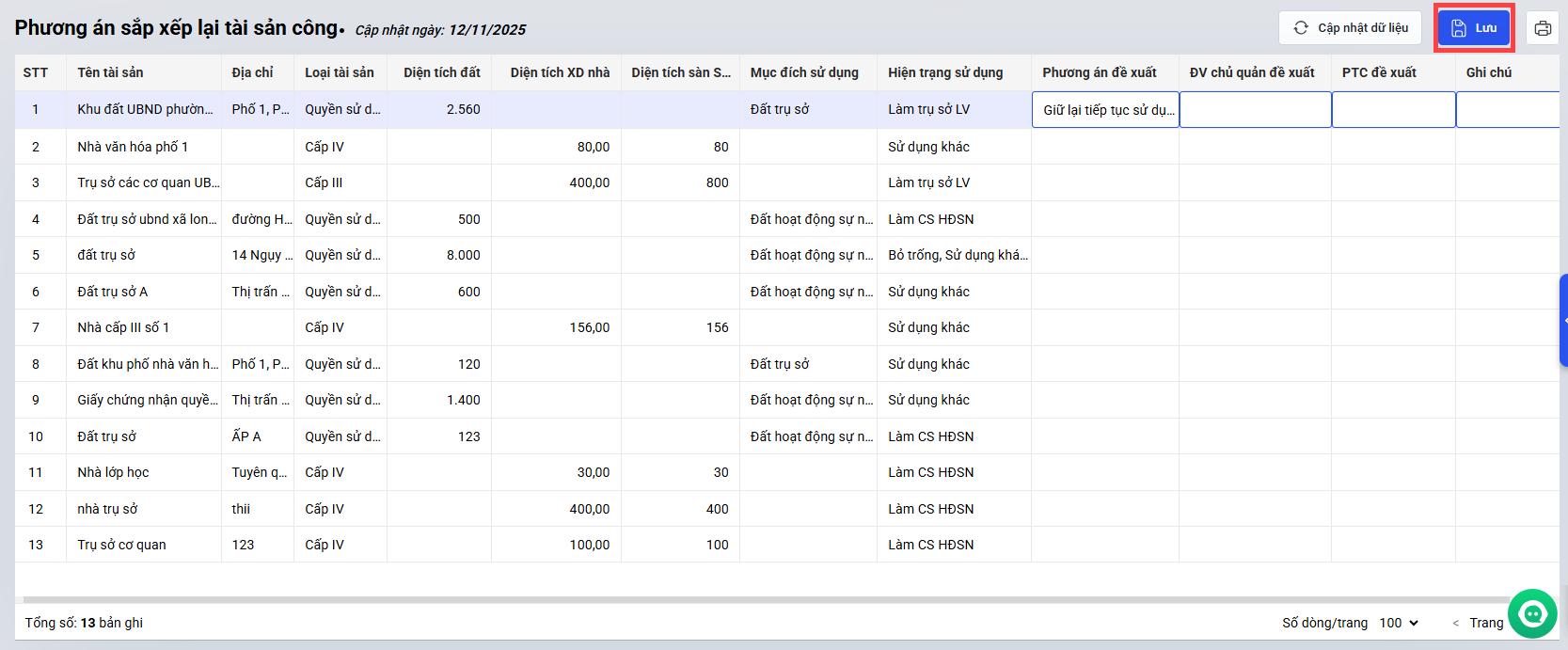Open the rows-per-page 100 dropdown
This screenshot has width=1568, height=650.
point(1399,623)
